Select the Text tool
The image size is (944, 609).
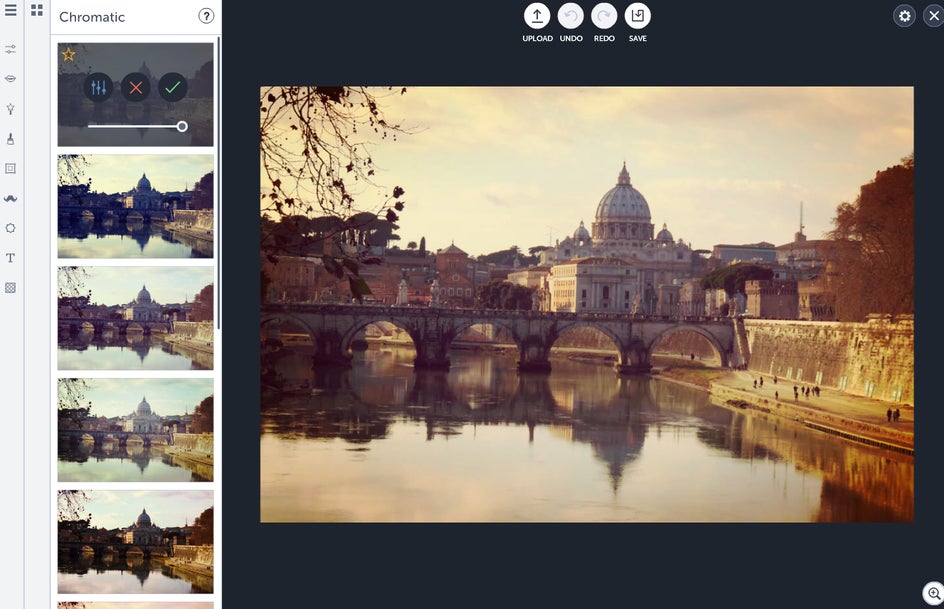(x=10, y=258)
